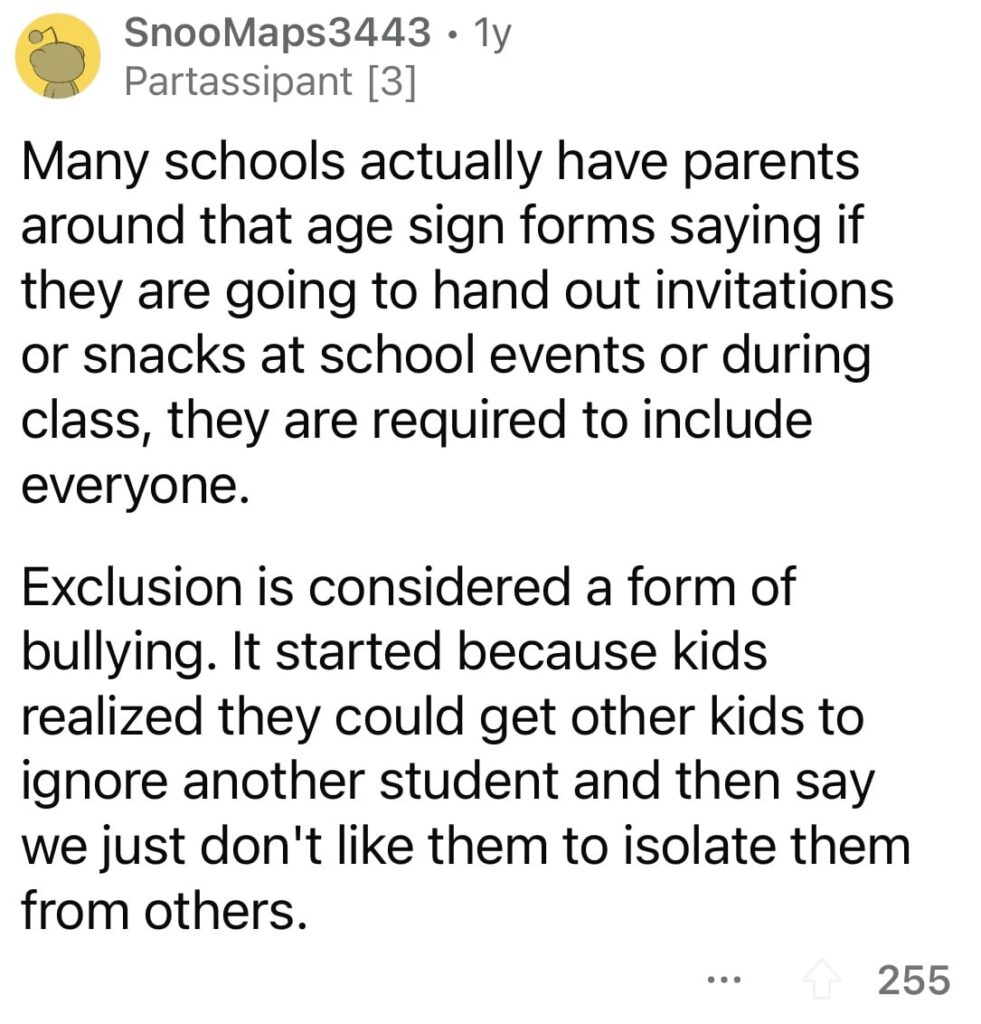981x1024 pixels.
Task: Click the bullet separator before 1y
Action: (x=453, y=36)
